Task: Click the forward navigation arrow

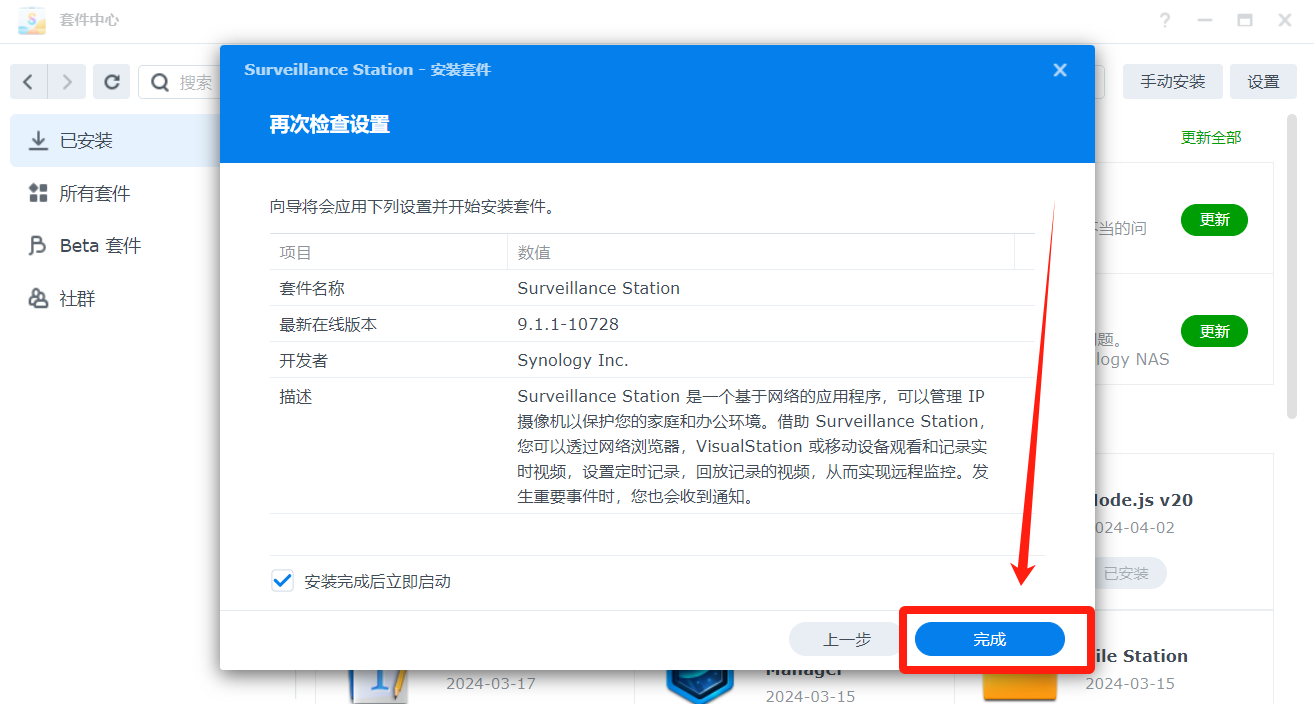Action: click(x=67, y=82)
